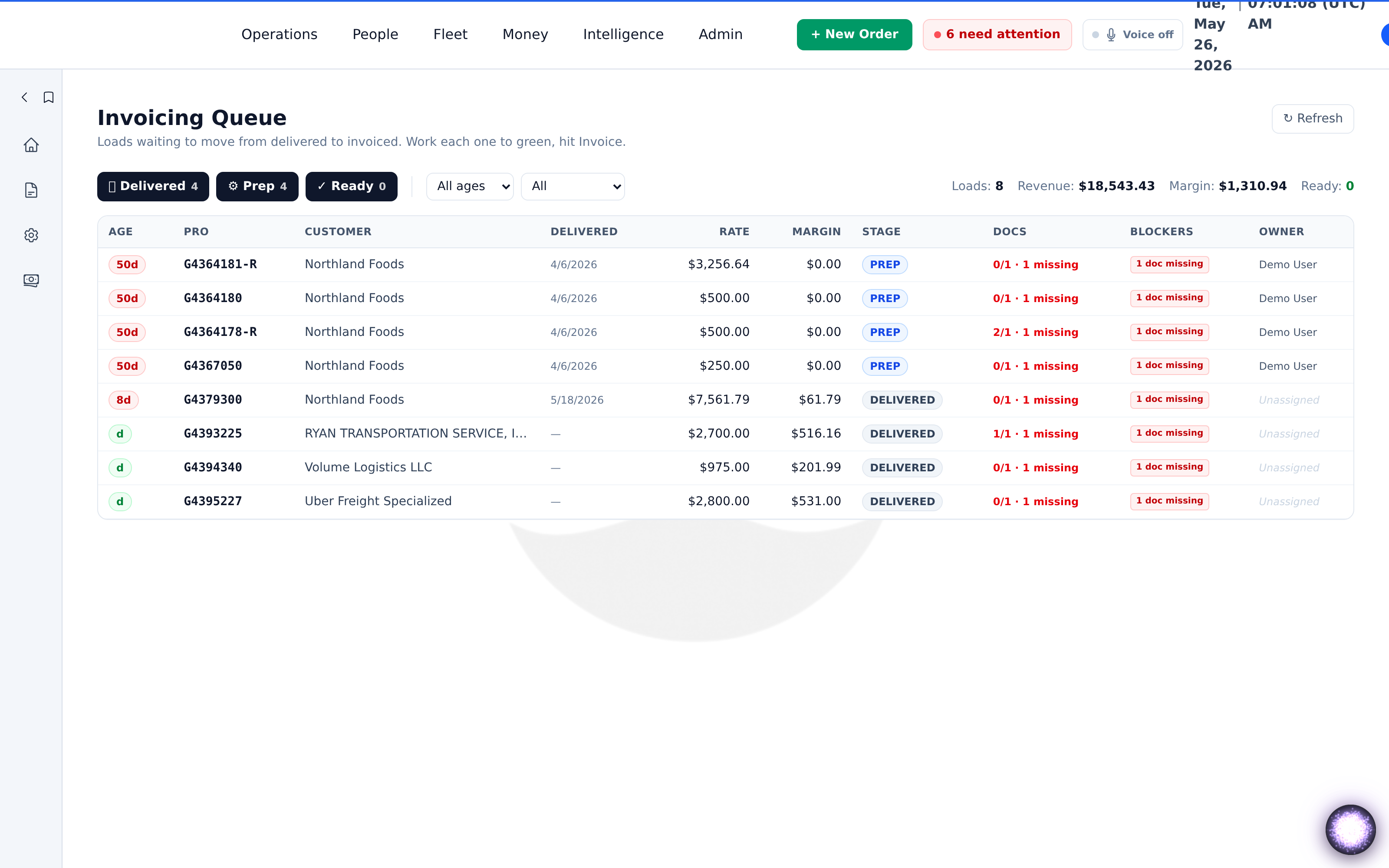Open the Money menu
The width and height of the screenshot is (1389, 868).
525,34
